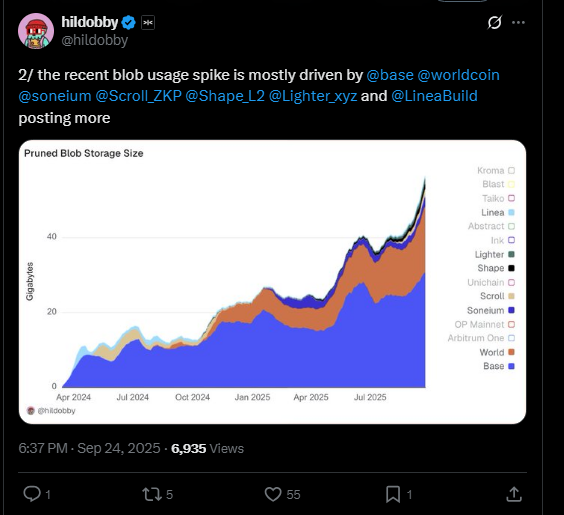Image resolution: width=564 pixels, height=515 pixels.
Task: Click the affiliate badge next to hildobby's name
Action: (x=148, y=23)
